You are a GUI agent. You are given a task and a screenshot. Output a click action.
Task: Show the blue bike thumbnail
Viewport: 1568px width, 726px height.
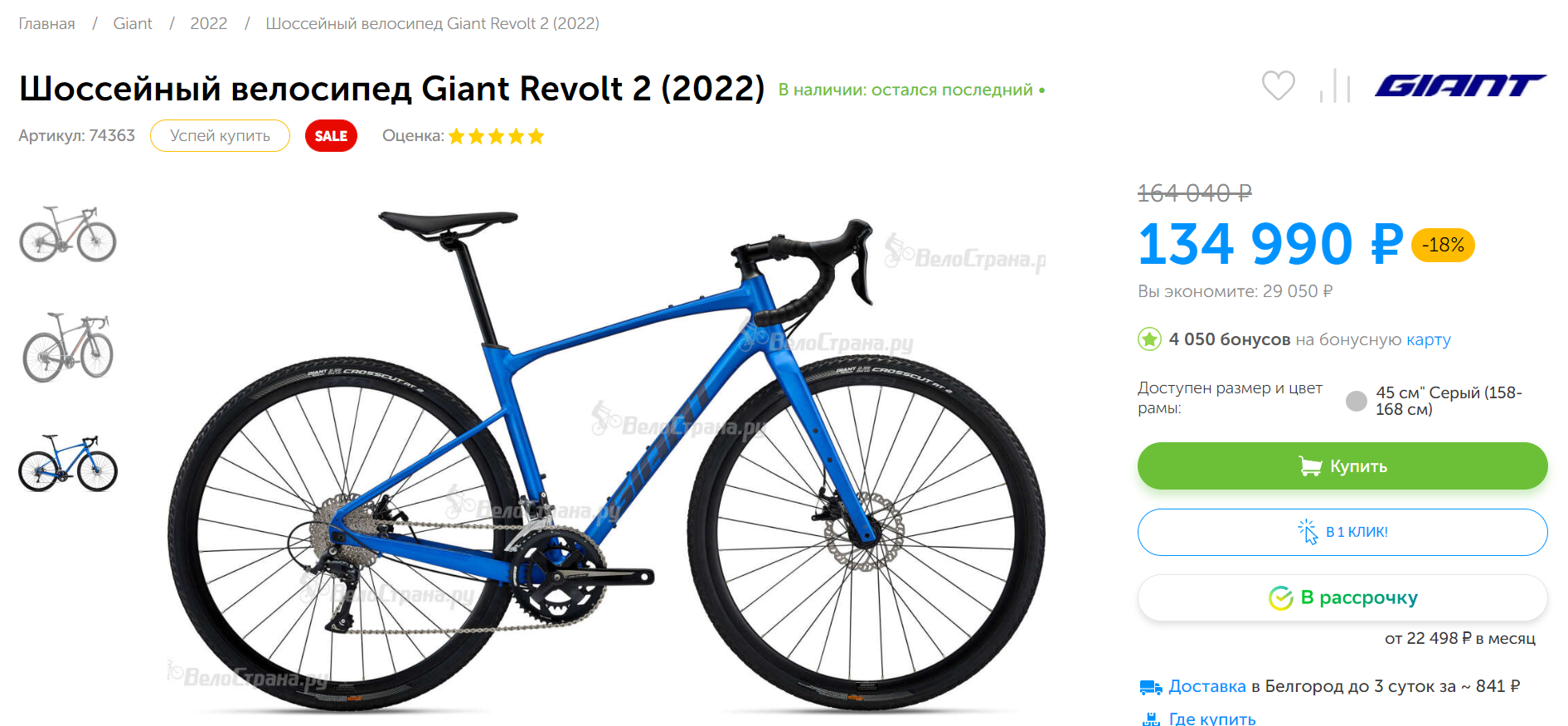pyautogui.click(x=68, y=463)
